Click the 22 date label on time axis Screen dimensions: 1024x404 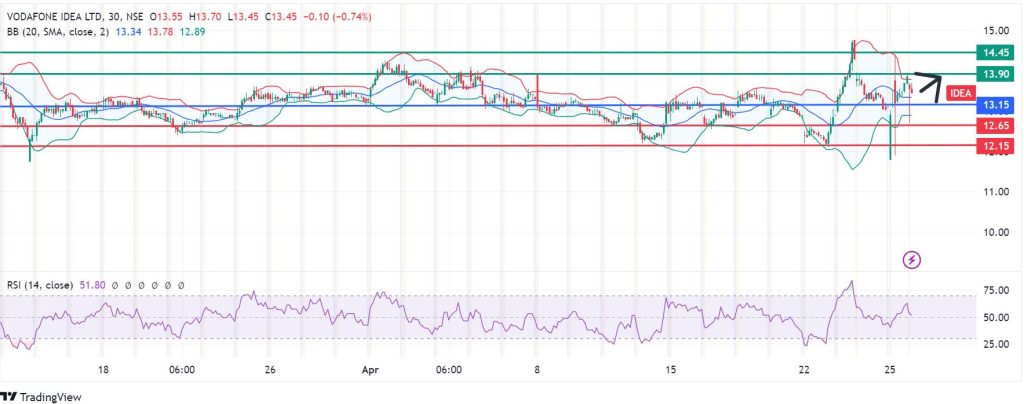pos(803,370)
